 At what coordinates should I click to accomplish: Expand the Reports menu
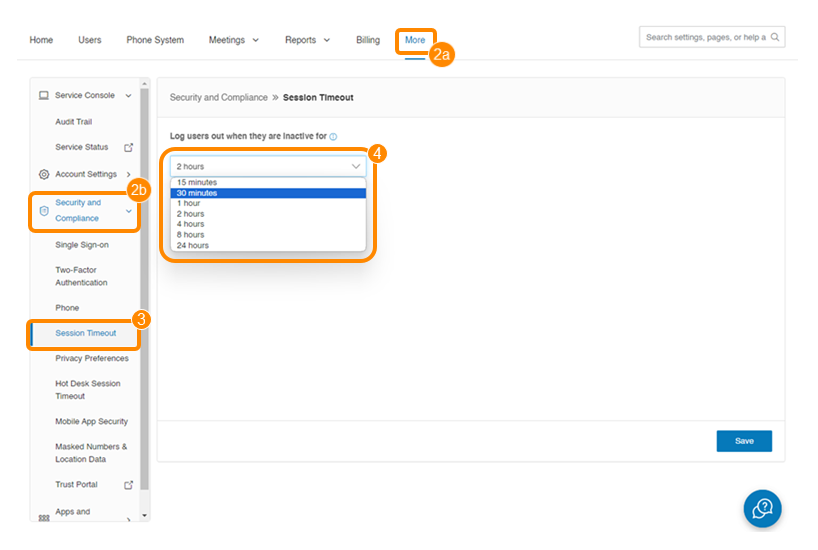[x=307, y=40]
